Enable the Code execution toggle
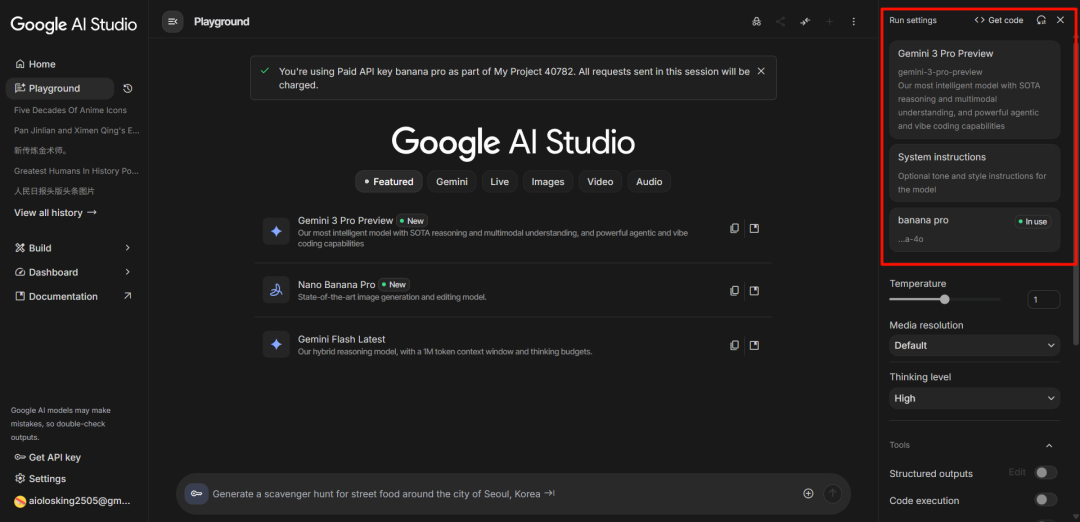The image size is (1080, 522). point(1045,500)
